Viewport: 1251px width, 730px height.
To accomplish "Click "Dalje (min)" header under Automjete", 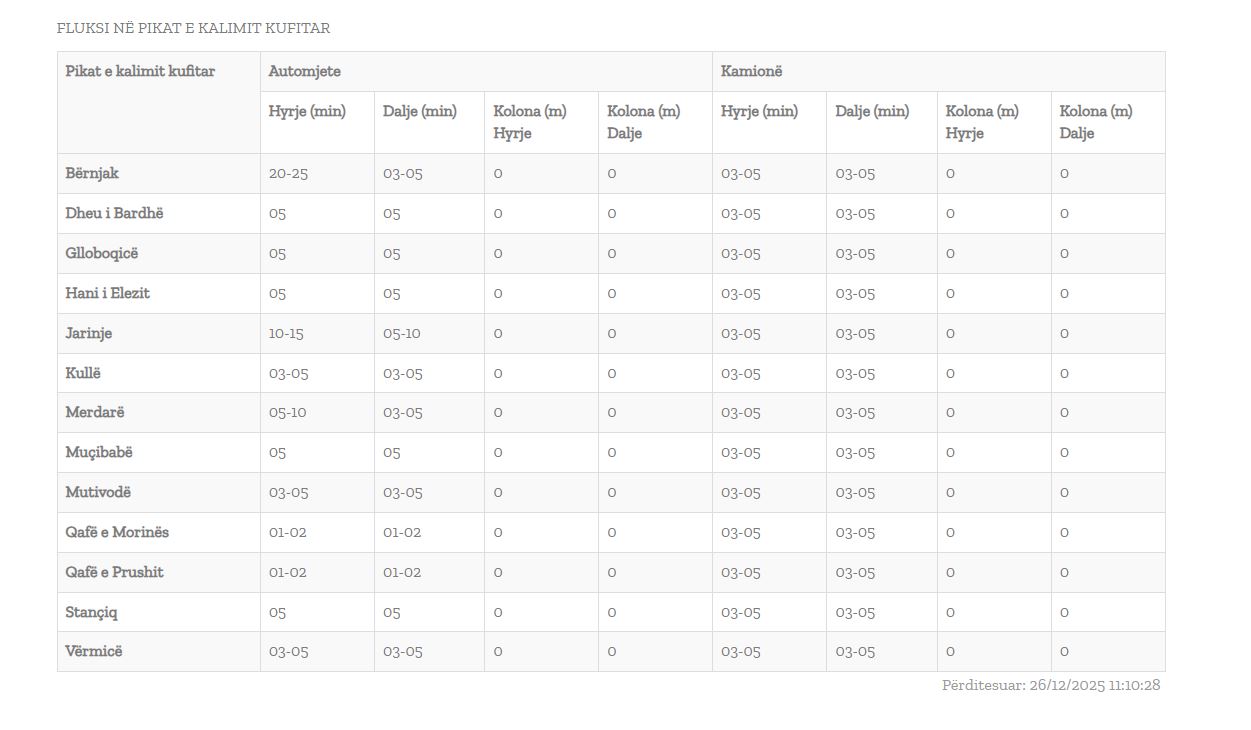I will pos(419,112).
